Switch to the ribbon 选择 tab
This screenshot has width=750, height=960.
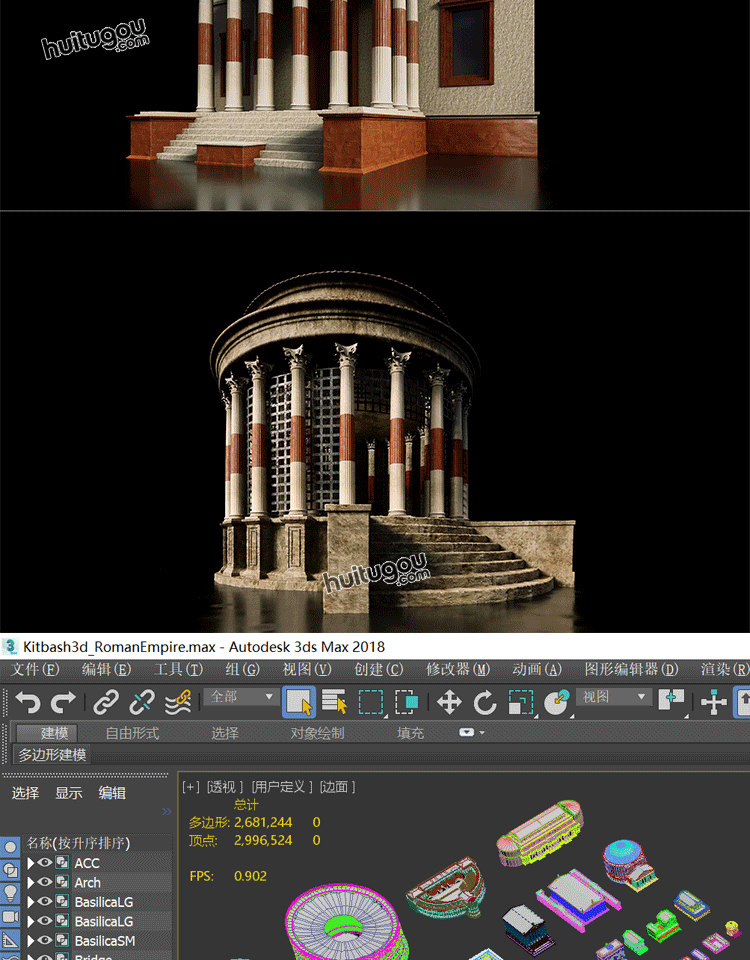pos(225,733)
